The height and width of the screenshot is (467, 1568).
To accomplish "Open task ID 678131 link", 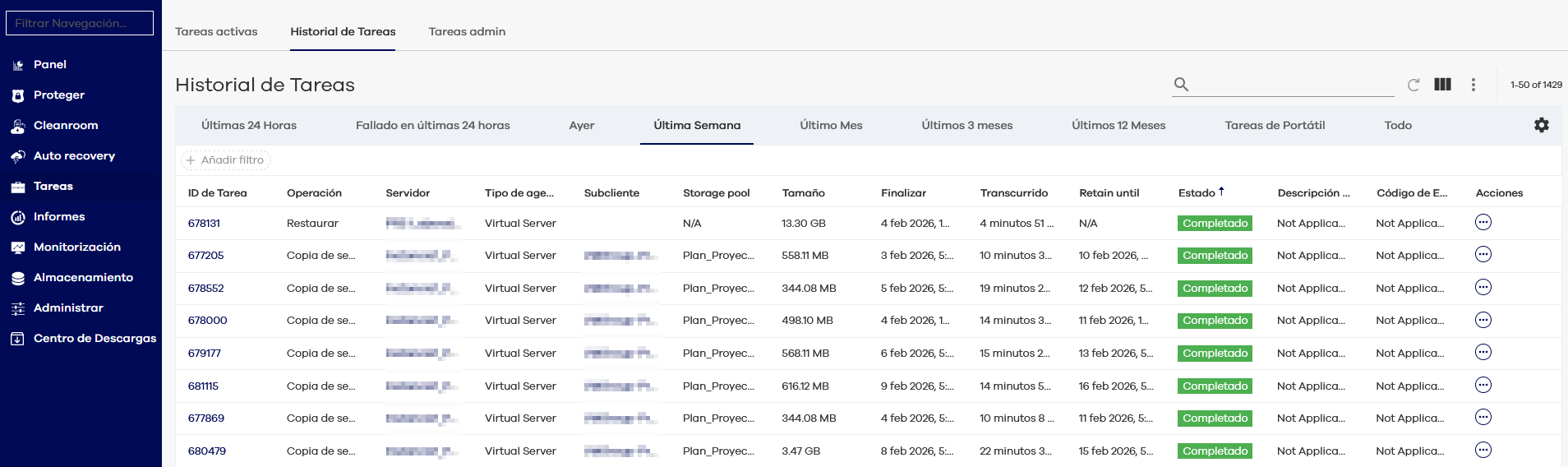I will pyautogui.click(x=204, y=223).
